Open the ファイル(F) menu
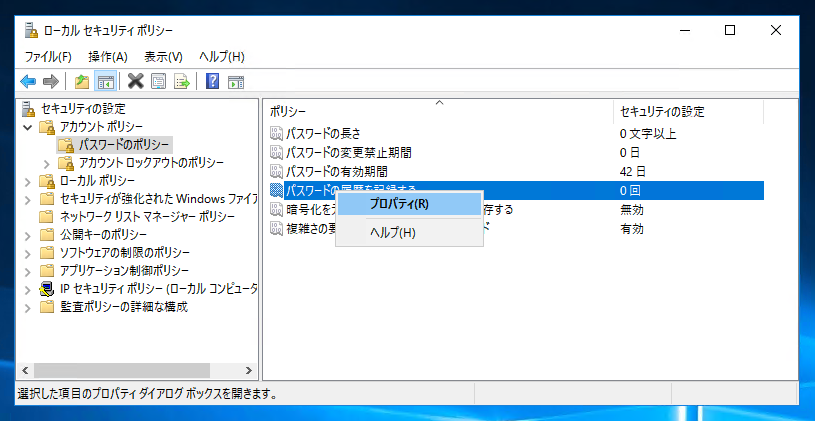The image size is (815, 421). (48, 56)
